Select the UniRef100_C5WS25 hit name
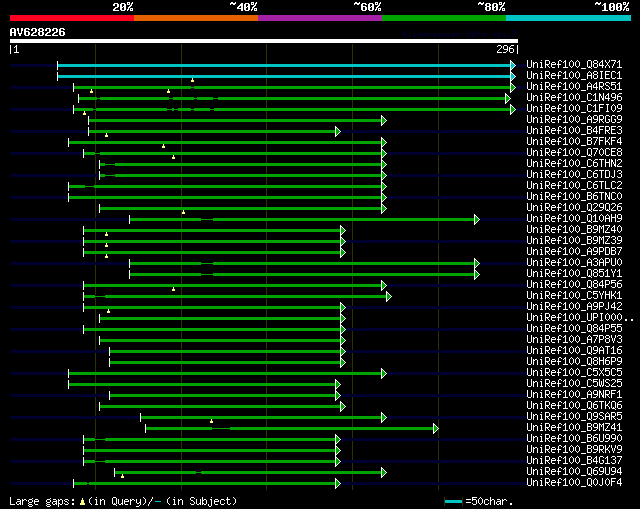 574,384
